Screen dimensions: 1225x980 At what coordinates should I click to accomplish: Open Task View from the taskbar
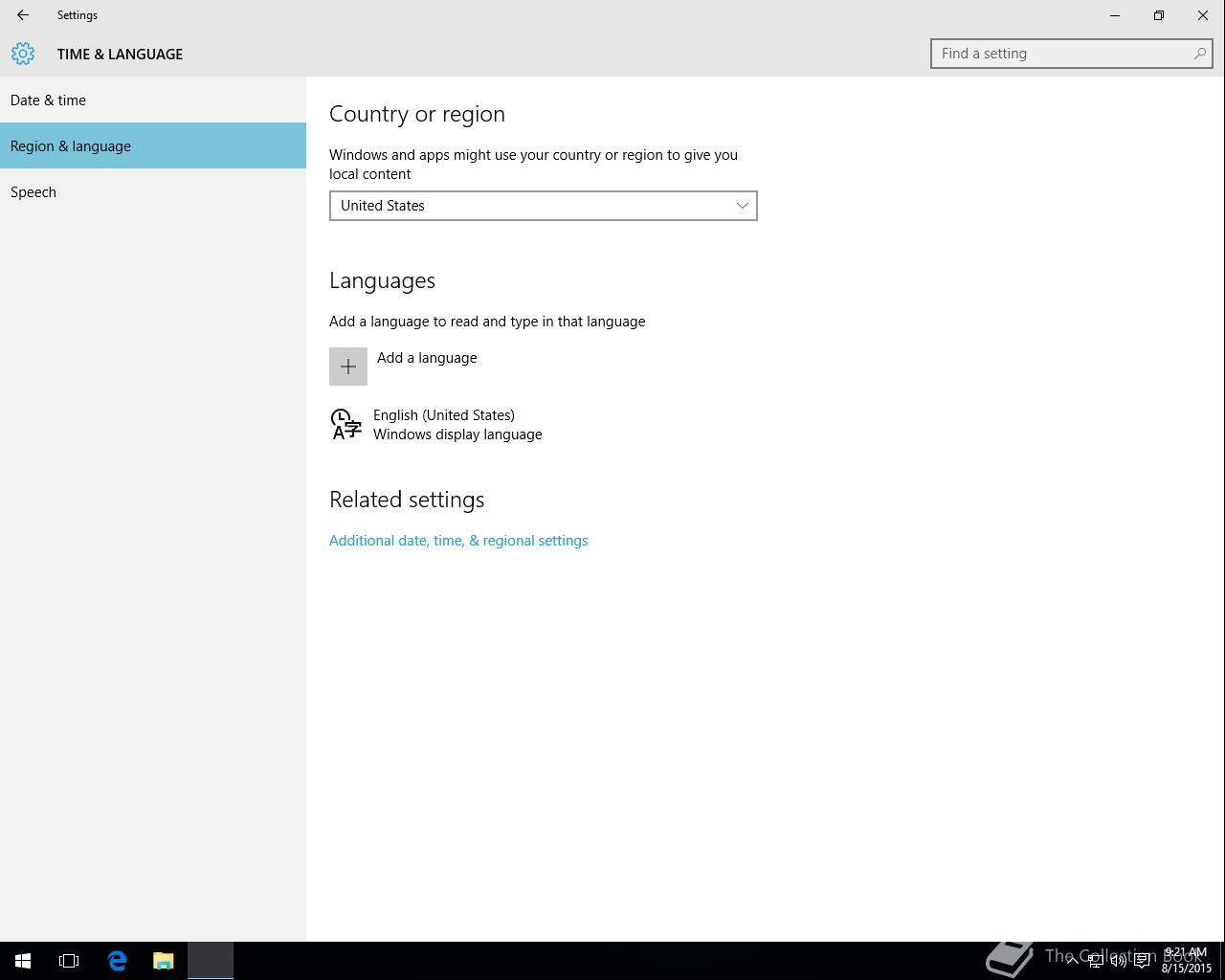pos(69,961)
